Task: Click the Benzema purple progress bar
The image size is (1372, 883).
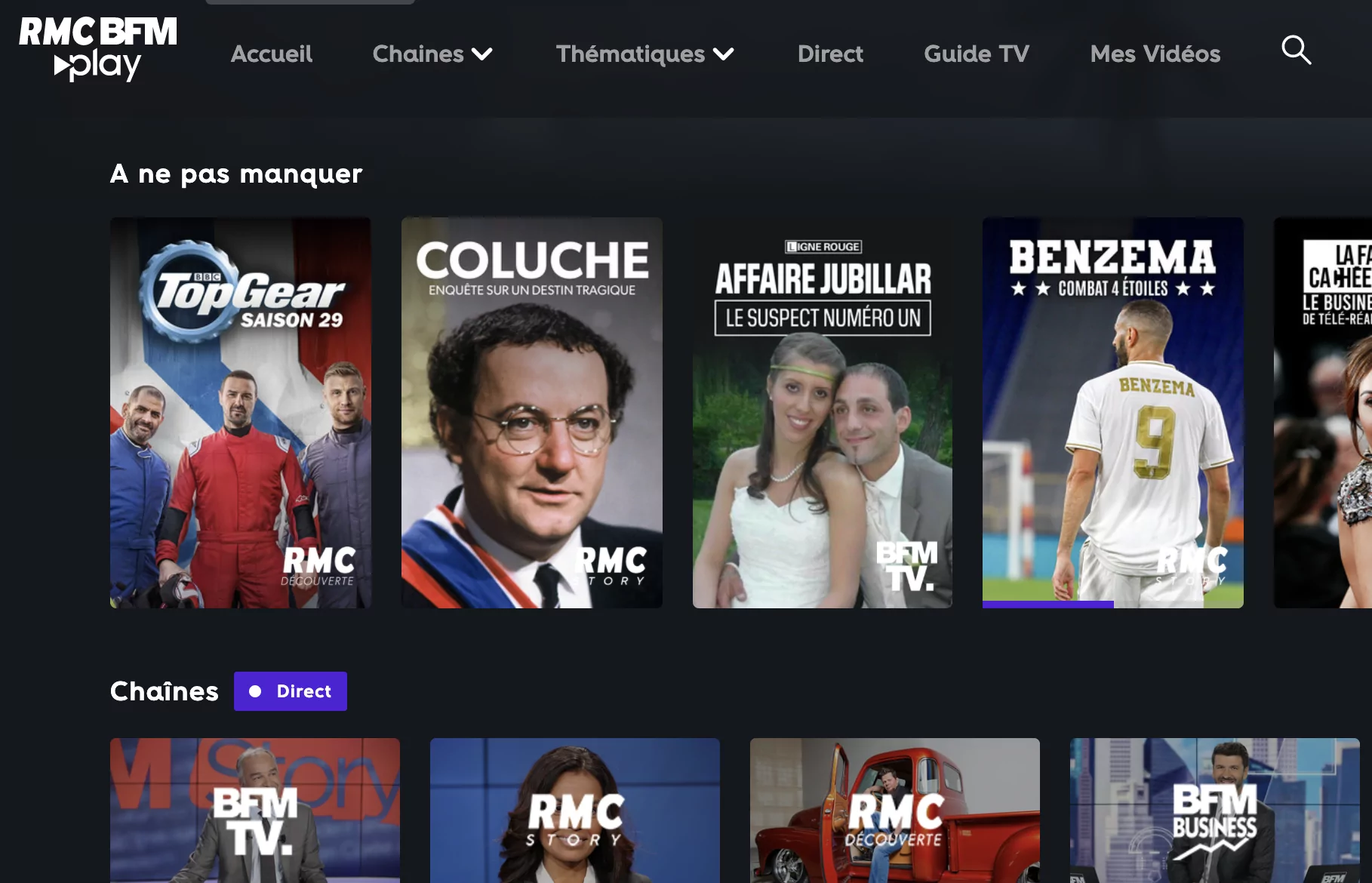Action: point(1048,605)
